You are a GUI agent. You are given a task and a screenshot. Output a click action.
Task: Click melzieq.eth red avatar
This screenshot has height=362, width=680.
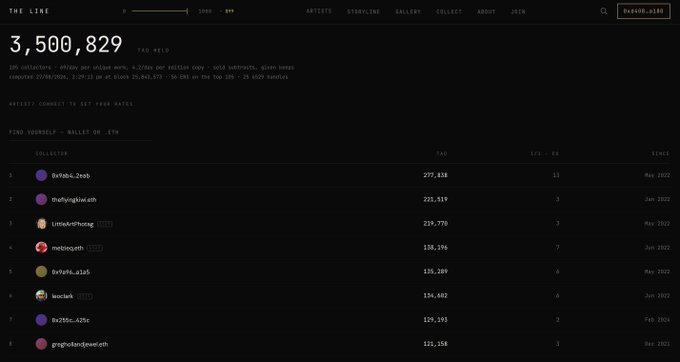(x=41, y=248)
